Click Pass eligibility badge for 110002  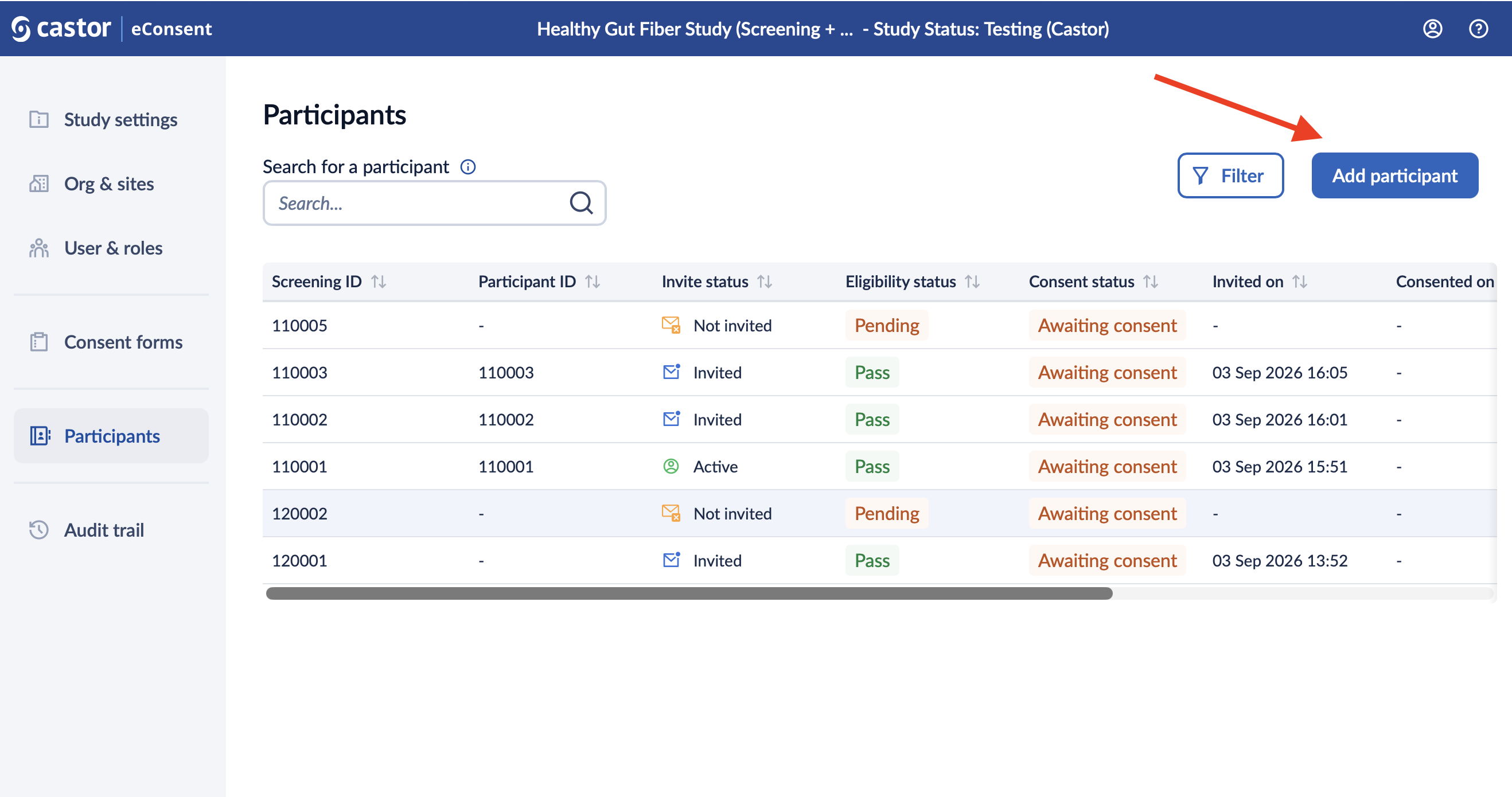(872, 419)
